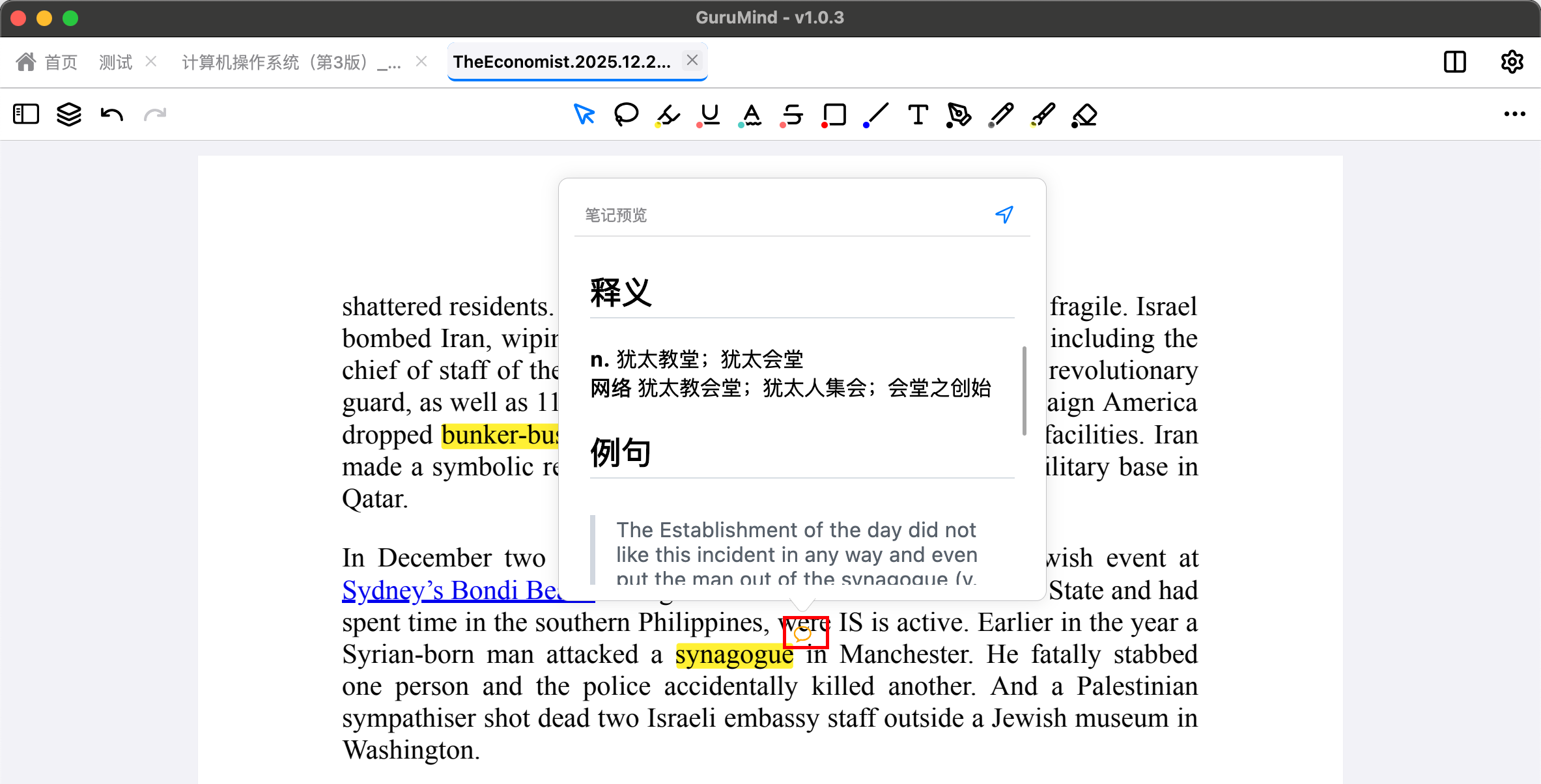Open the more options menu
Viewport: 1541px width, 784px height.
[1514, 115]
